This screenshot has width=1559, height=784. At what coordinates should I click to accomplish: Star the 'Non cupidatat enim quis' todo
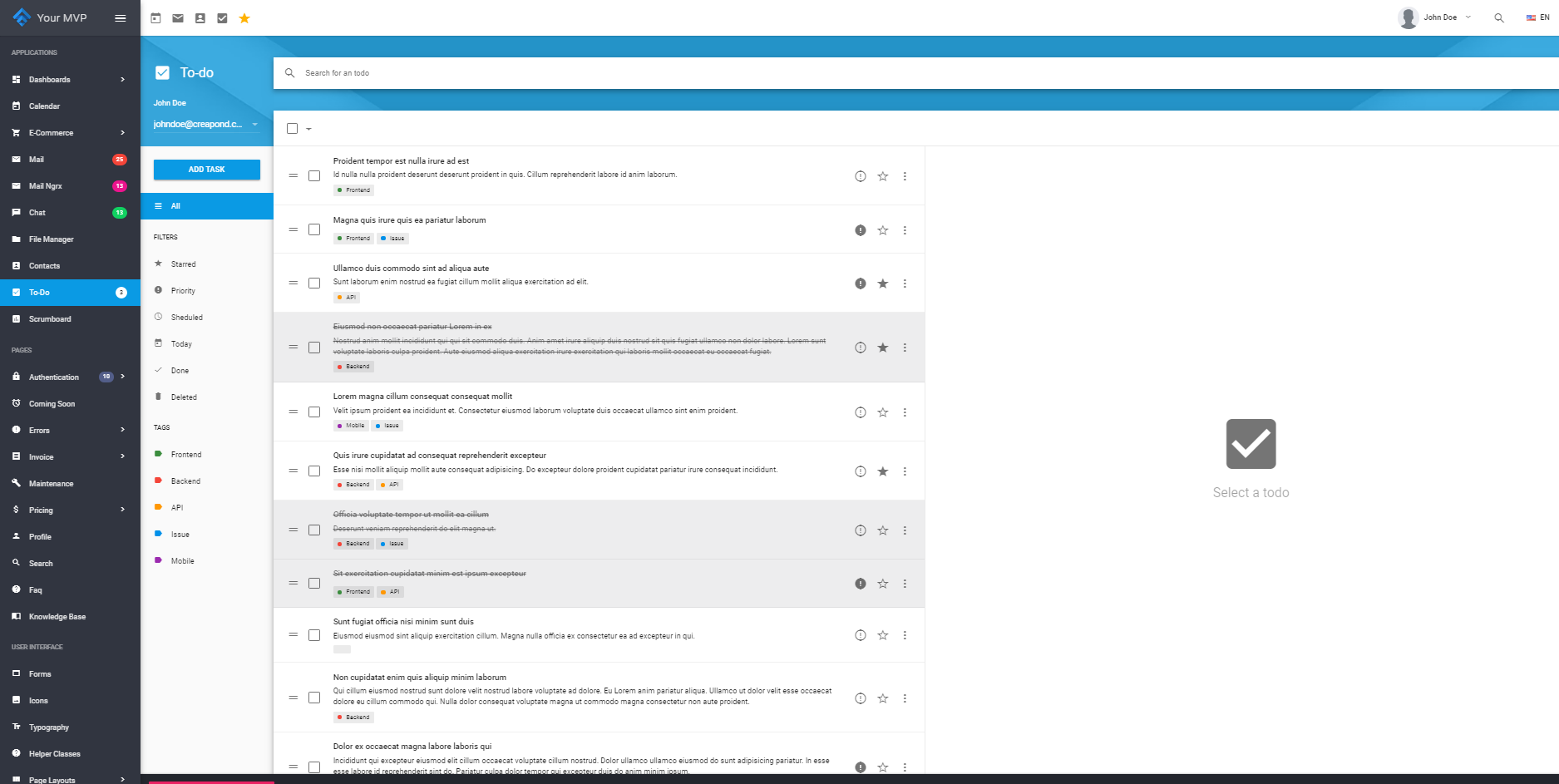883,698
